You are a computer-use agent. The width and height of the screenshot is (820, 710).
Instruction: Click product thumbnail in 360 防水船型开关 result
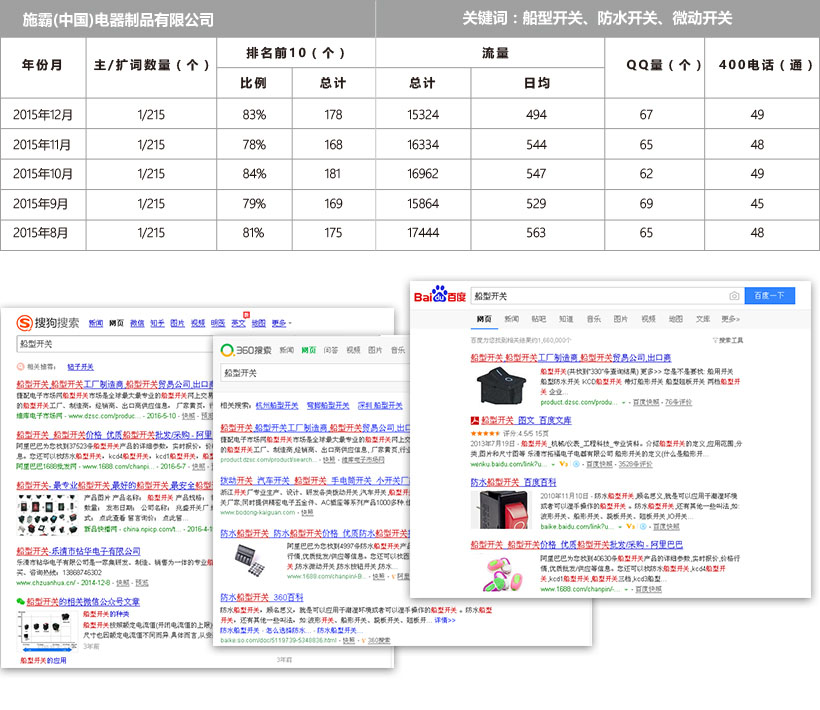(250, 560)
